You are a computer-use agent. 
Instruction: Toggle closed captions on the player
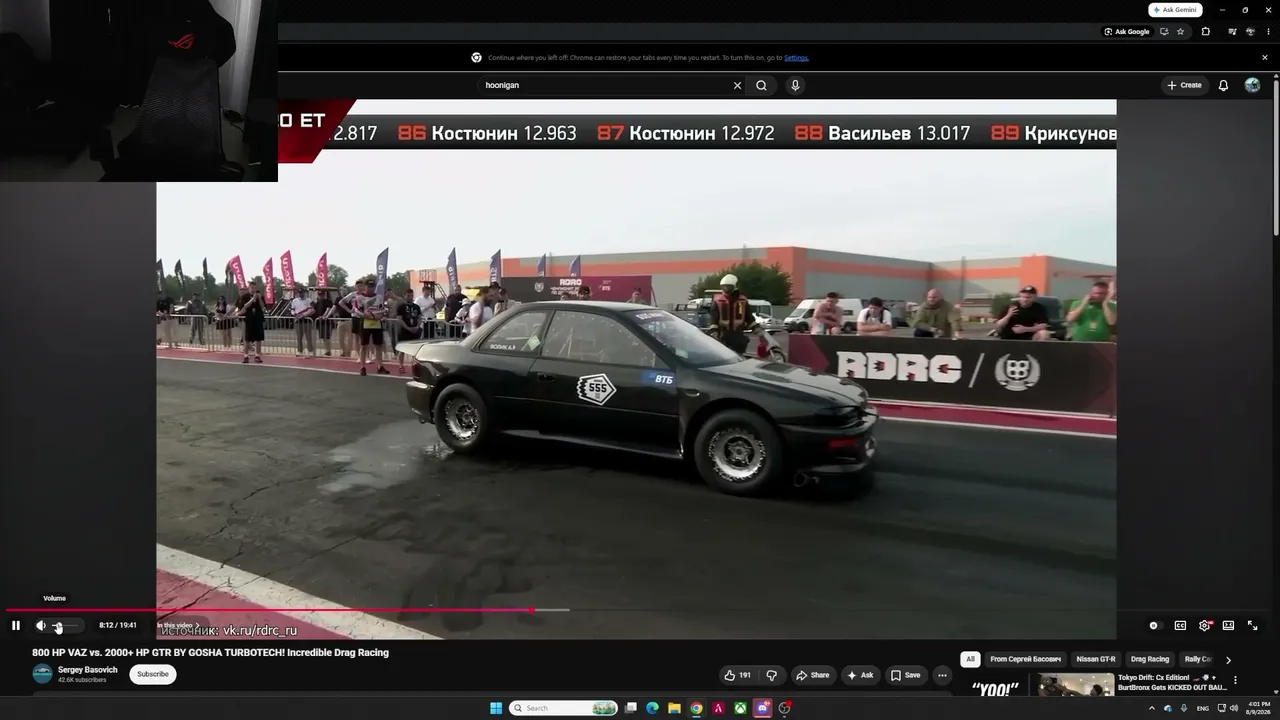pyautogui.click(x=1180, y=626)
